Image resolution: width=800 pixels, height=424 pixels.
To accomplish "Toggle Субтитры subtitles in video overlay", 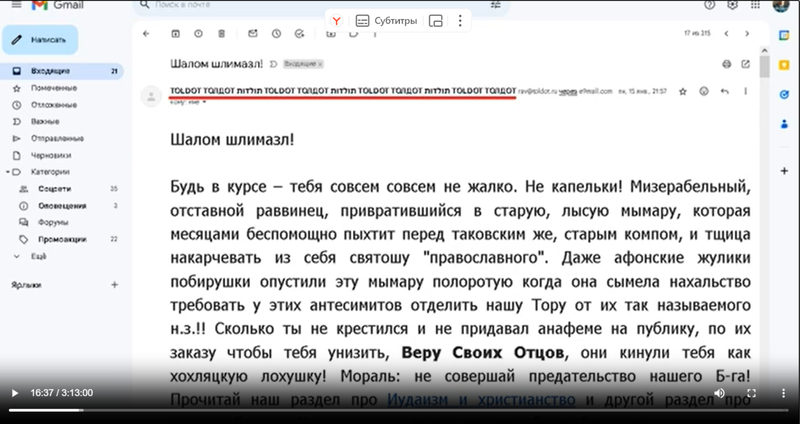I will click(386, 21).
